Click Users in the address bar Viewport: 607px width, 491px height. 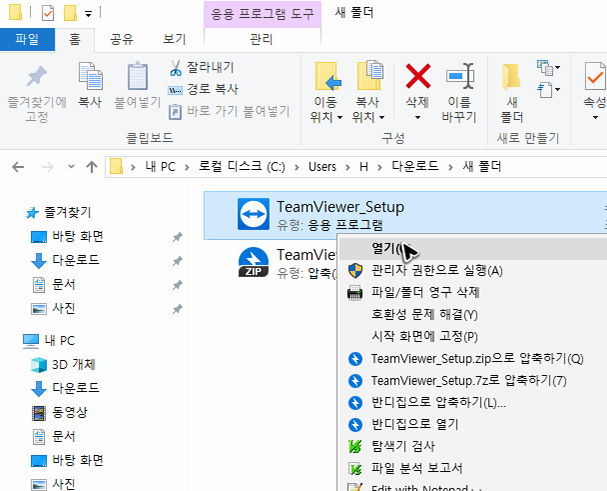pos(322,167)
